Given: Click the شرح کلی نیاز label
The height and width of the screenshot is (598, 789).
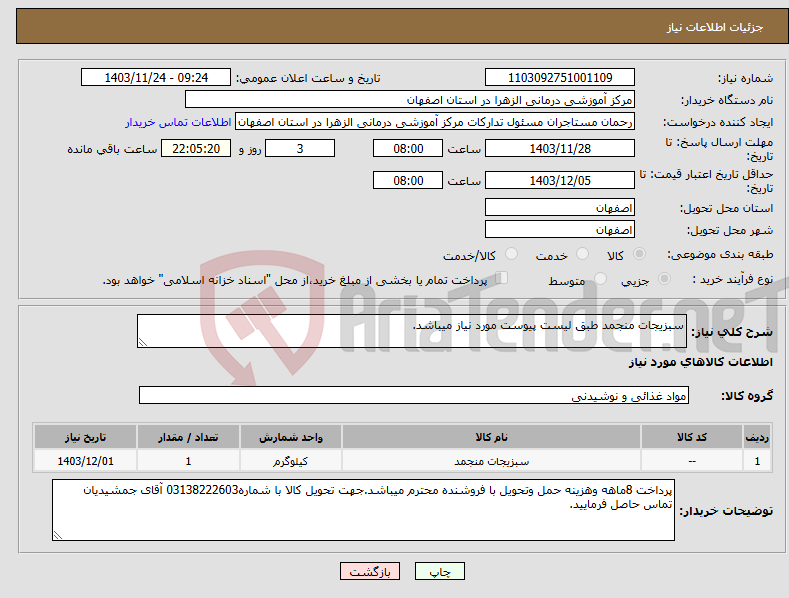Looking at the screenshot, I should tap(732, 332).
